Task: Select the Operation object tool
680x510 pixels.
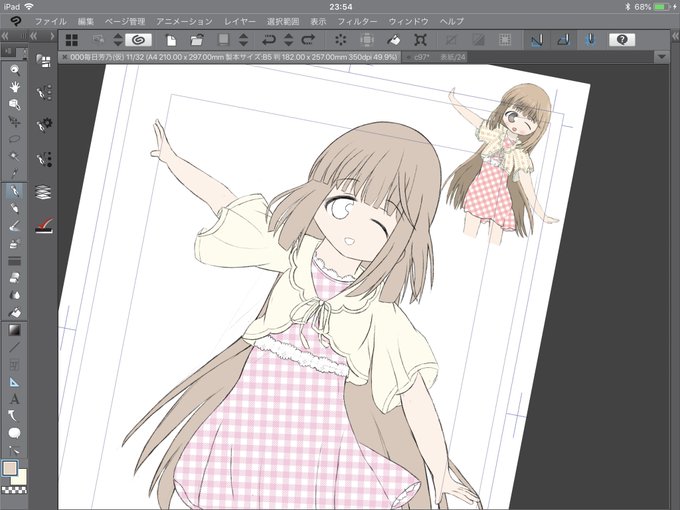Action: (15, 105)
